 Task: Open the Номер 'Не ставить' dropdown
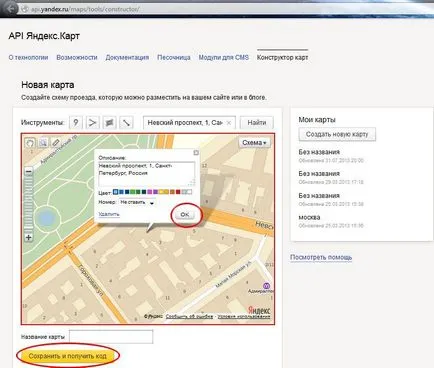[x=137, y=202]
